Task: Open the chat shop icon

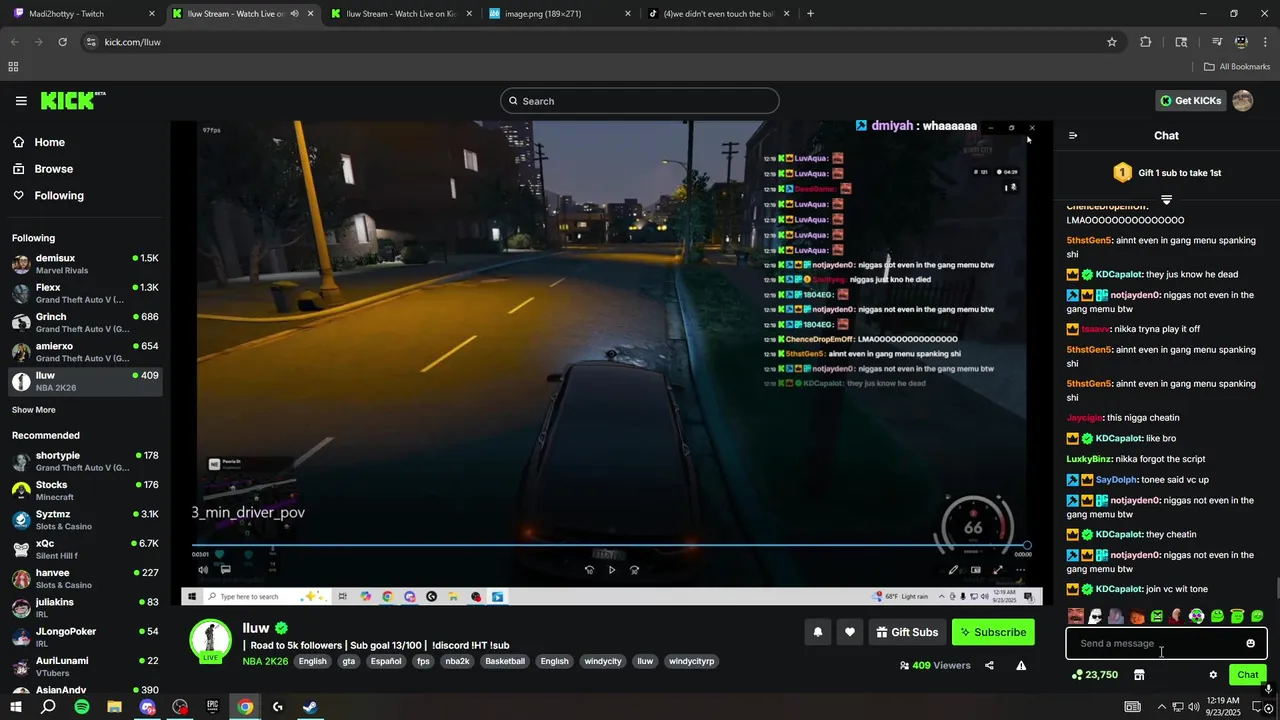Action: click(1138, 675)
